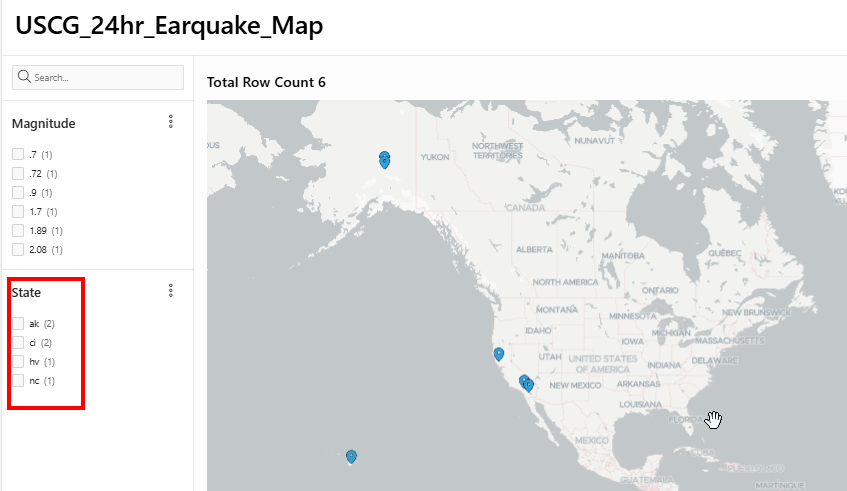Open the State facet actions menu

(x=171, y=291)
